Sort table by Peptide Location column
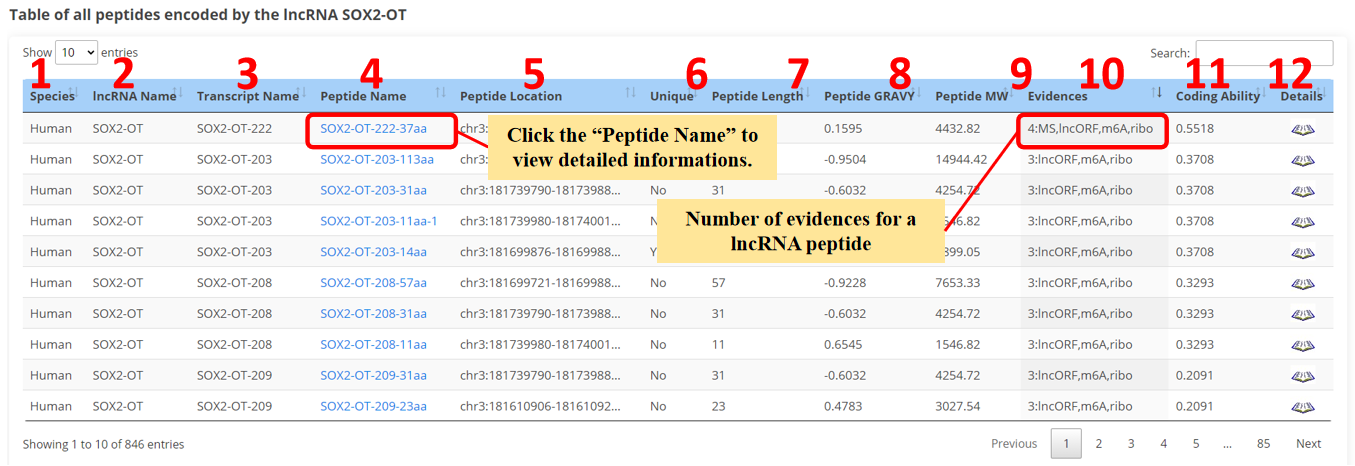Image resolution: width=1355 pixels, height=466 pixels. tap(510, 96)
